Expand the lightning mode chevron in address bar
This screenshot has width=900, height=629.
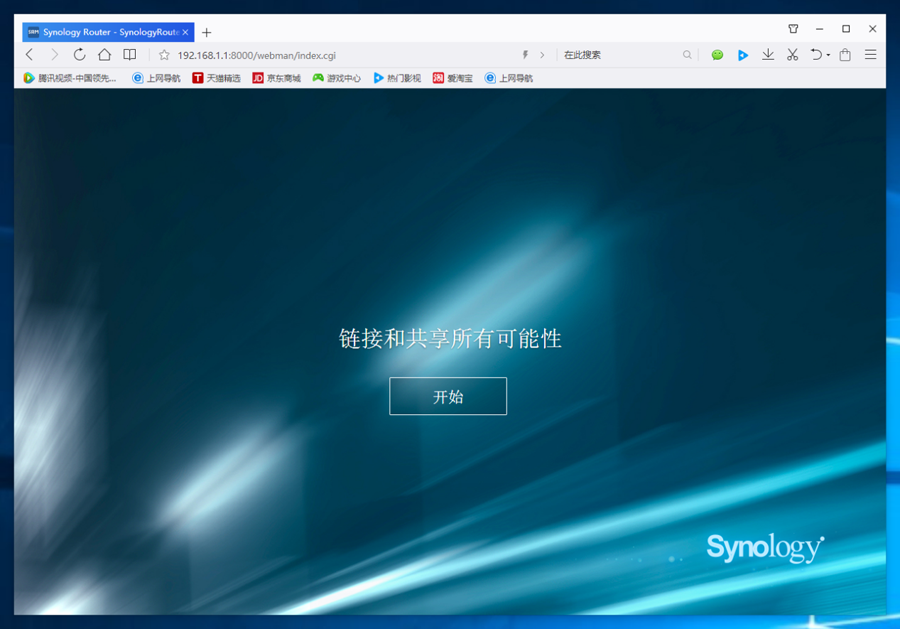point(542,55)
